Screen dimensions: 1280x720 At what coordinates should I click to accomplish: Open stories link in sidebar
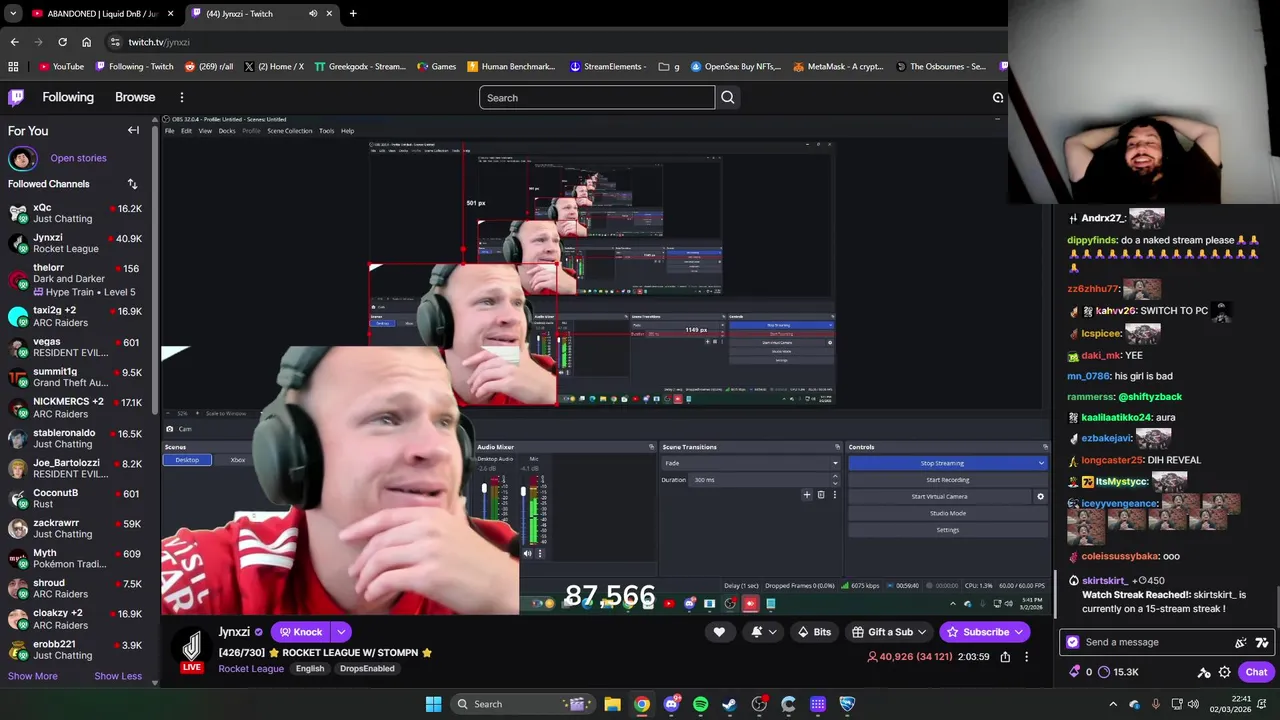point(78,158)
